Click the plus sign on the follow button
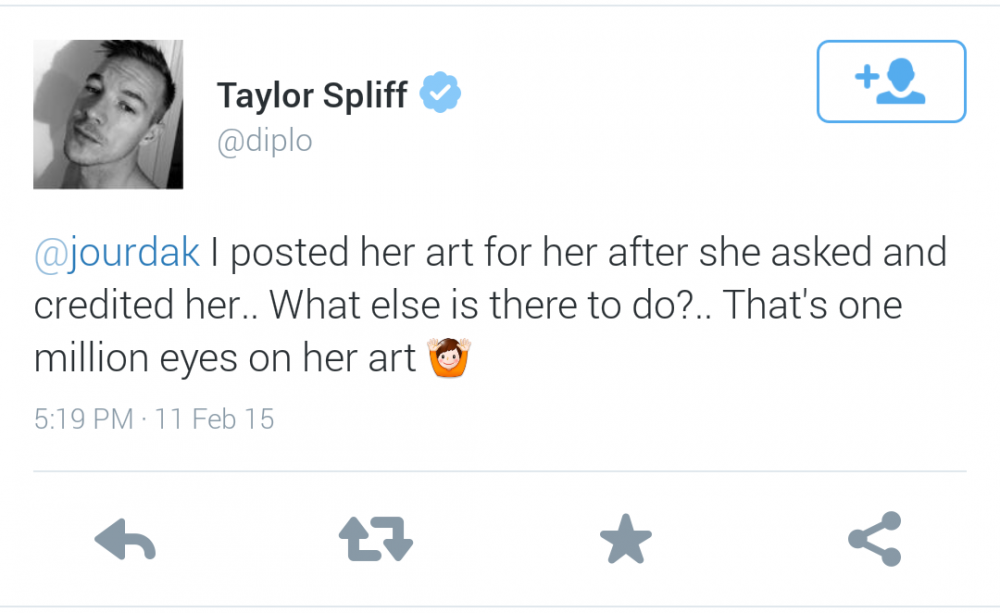1000x613 pixels. 867,77
